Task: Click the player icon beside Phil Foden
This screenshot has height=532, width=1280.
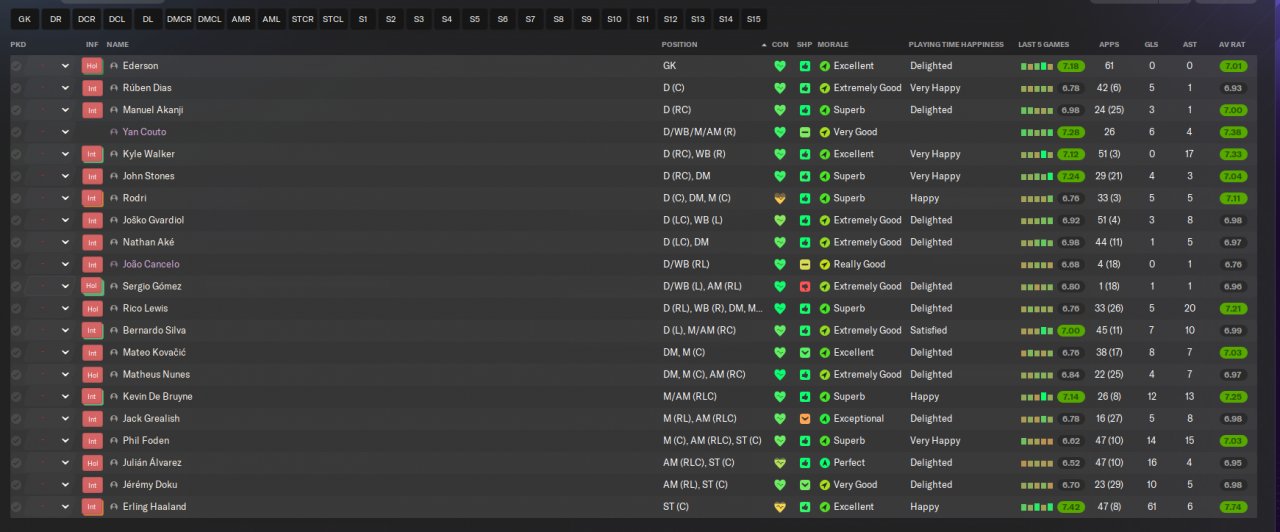Action: coord(114,440)
